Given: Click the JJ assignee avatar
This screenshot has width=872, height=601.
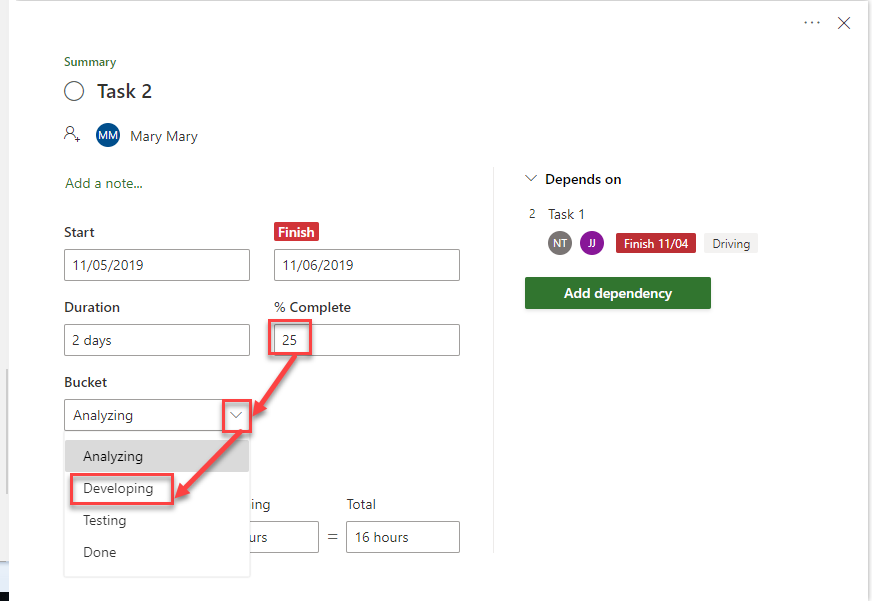Looking at the screenshot, I should [x=592, y=243].
